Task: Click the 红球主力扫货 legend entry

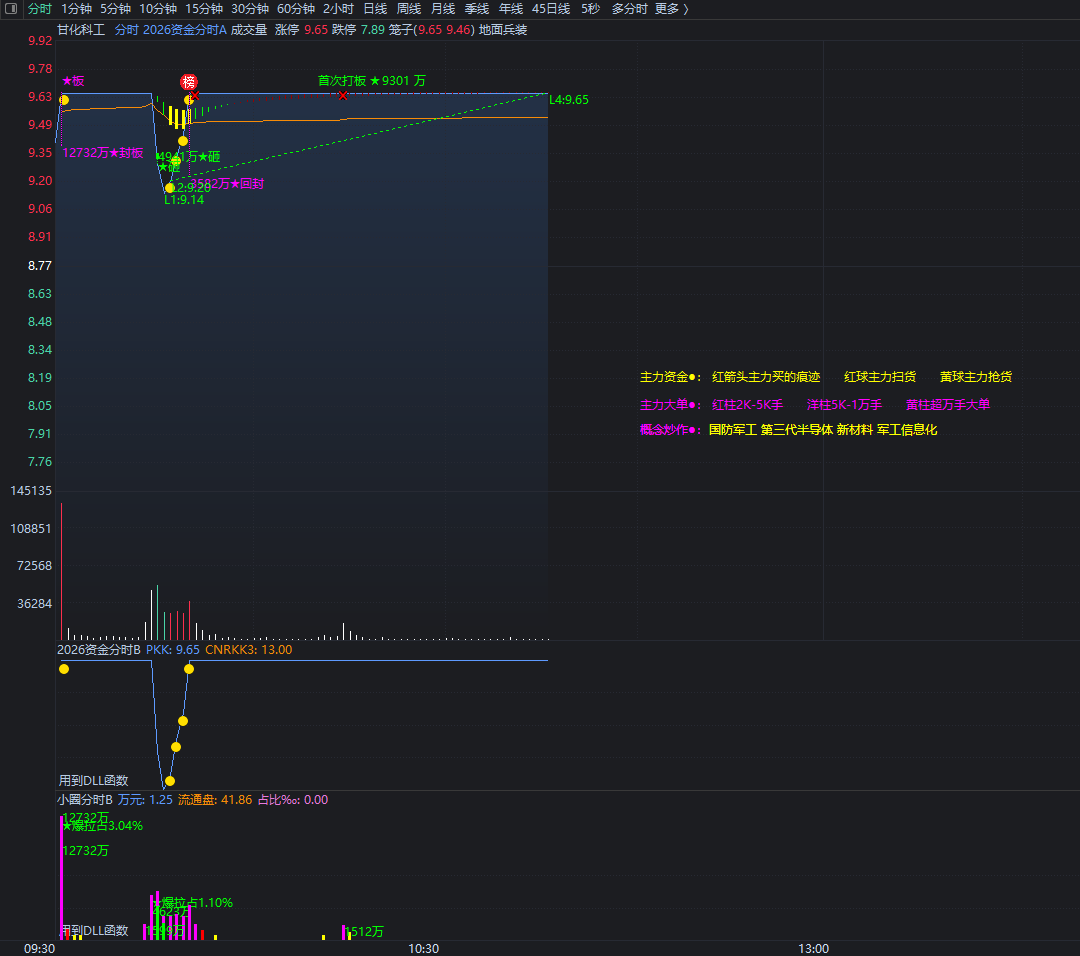Action: point(880,377)
